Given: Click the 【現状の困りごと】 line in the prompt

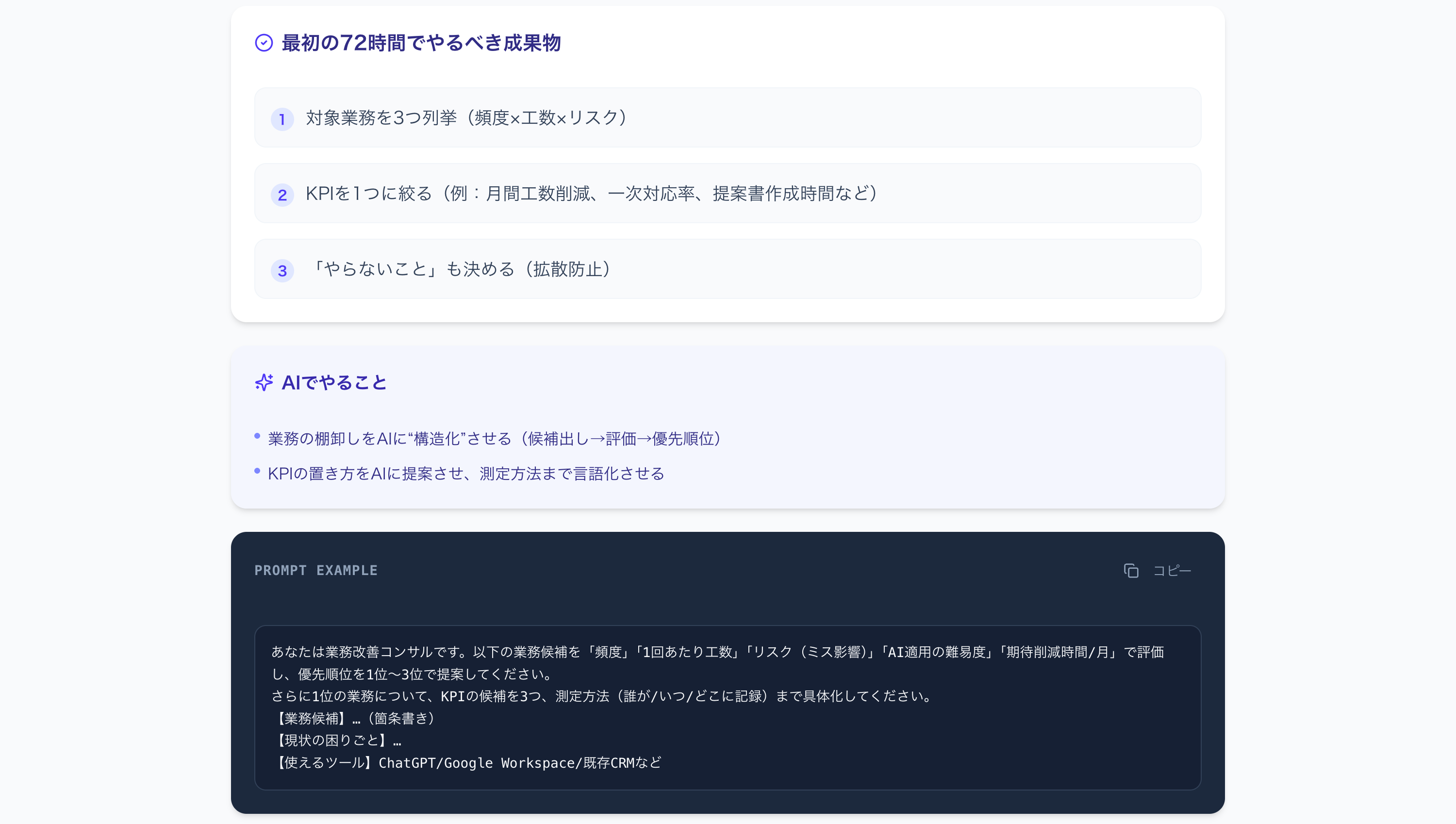Looking at the screenshot, I should [x=337, y=740].
